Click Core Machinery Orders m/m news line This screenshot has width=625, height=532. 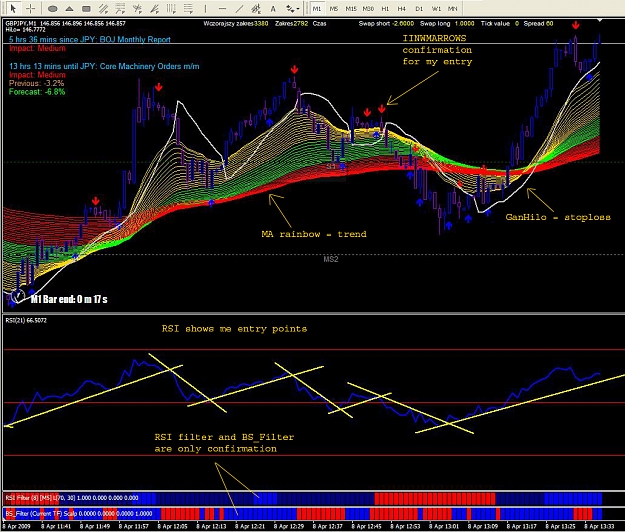coord(104,66)
